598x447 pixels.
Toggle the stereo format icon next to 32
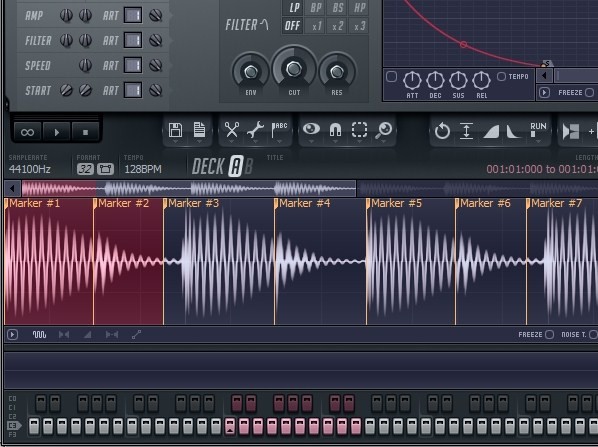(x=105, y=169)
